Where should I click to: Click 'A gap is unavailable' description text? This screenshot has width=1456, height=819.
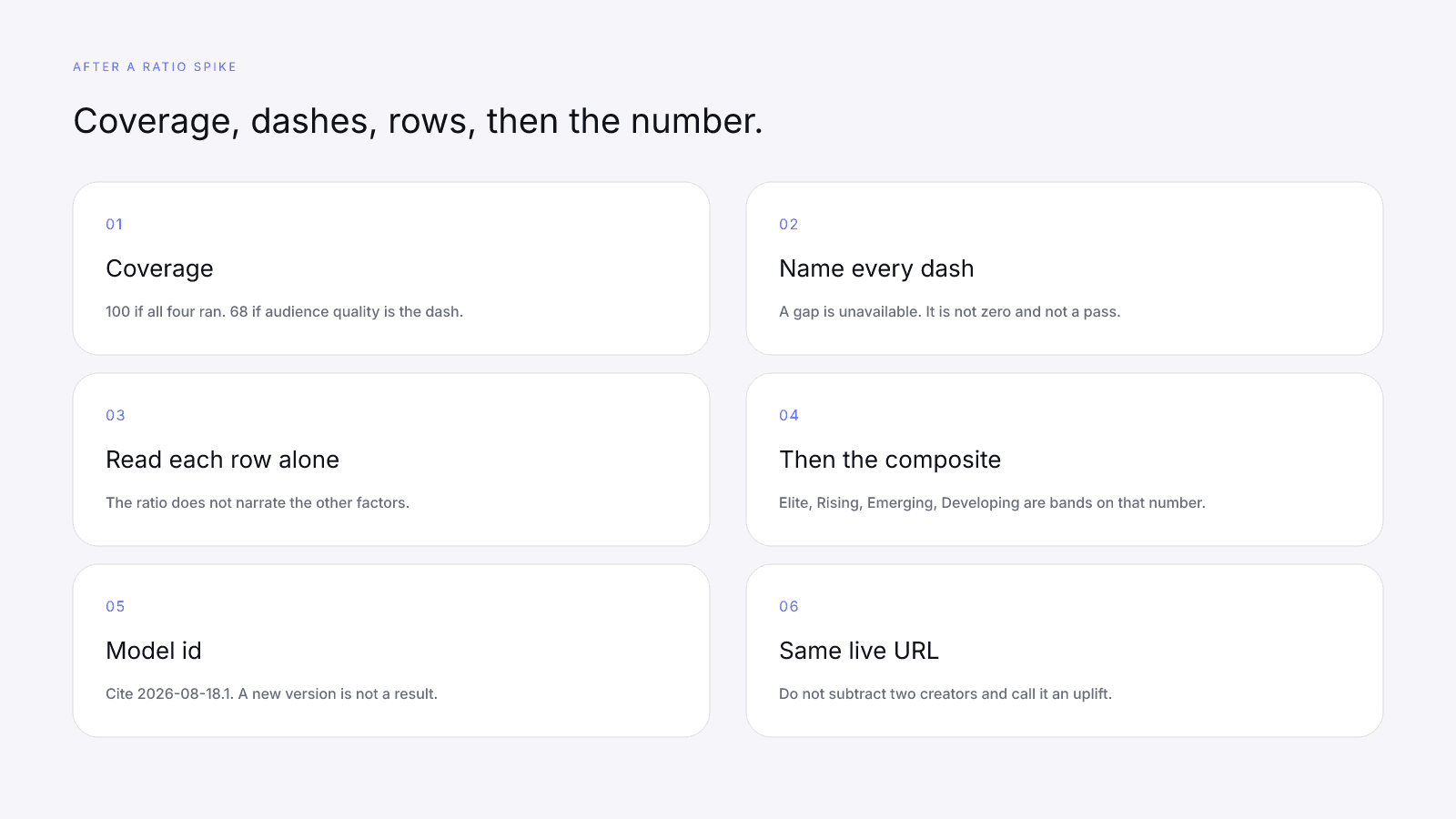(x=949, y=311)
